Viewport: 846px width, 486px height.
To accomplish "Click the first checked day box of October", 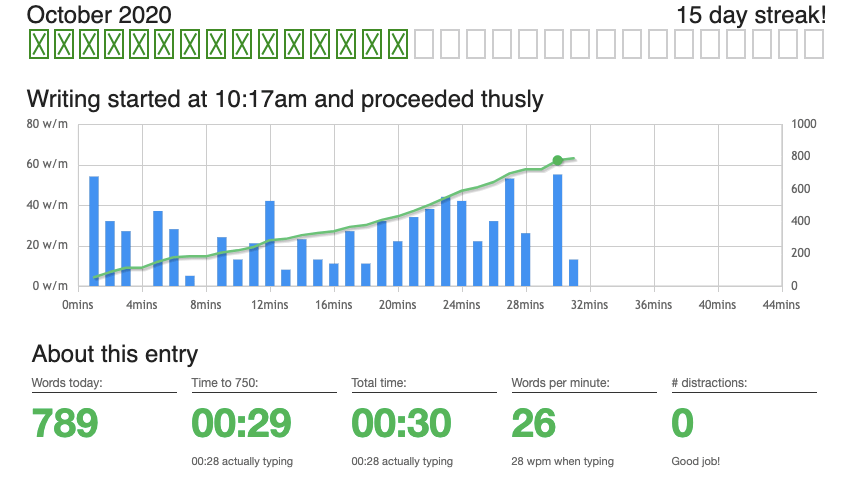I will click(x=39, y=44).
